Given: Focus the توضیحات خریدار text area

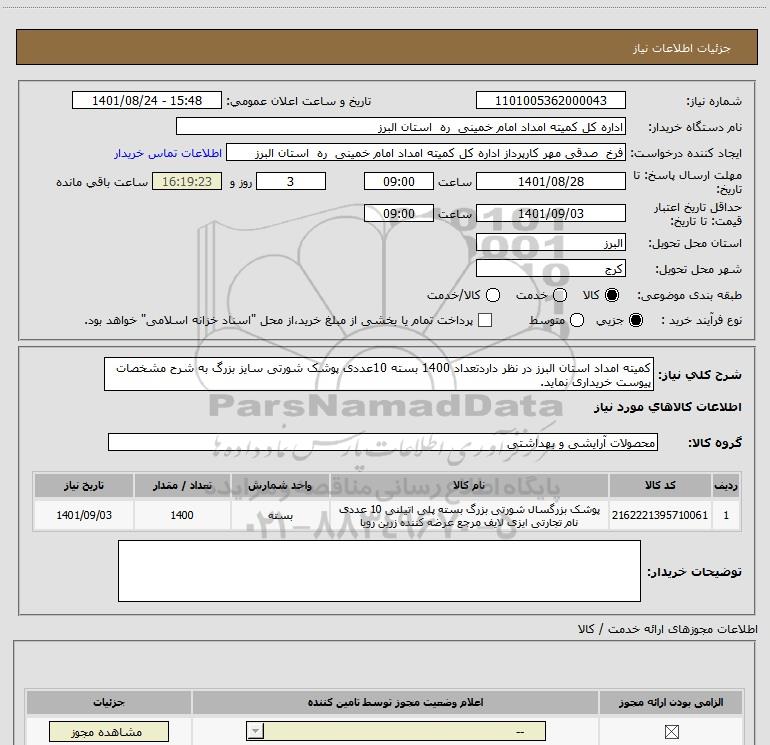Looking at the screenshot, I should [x=379, y=571].
